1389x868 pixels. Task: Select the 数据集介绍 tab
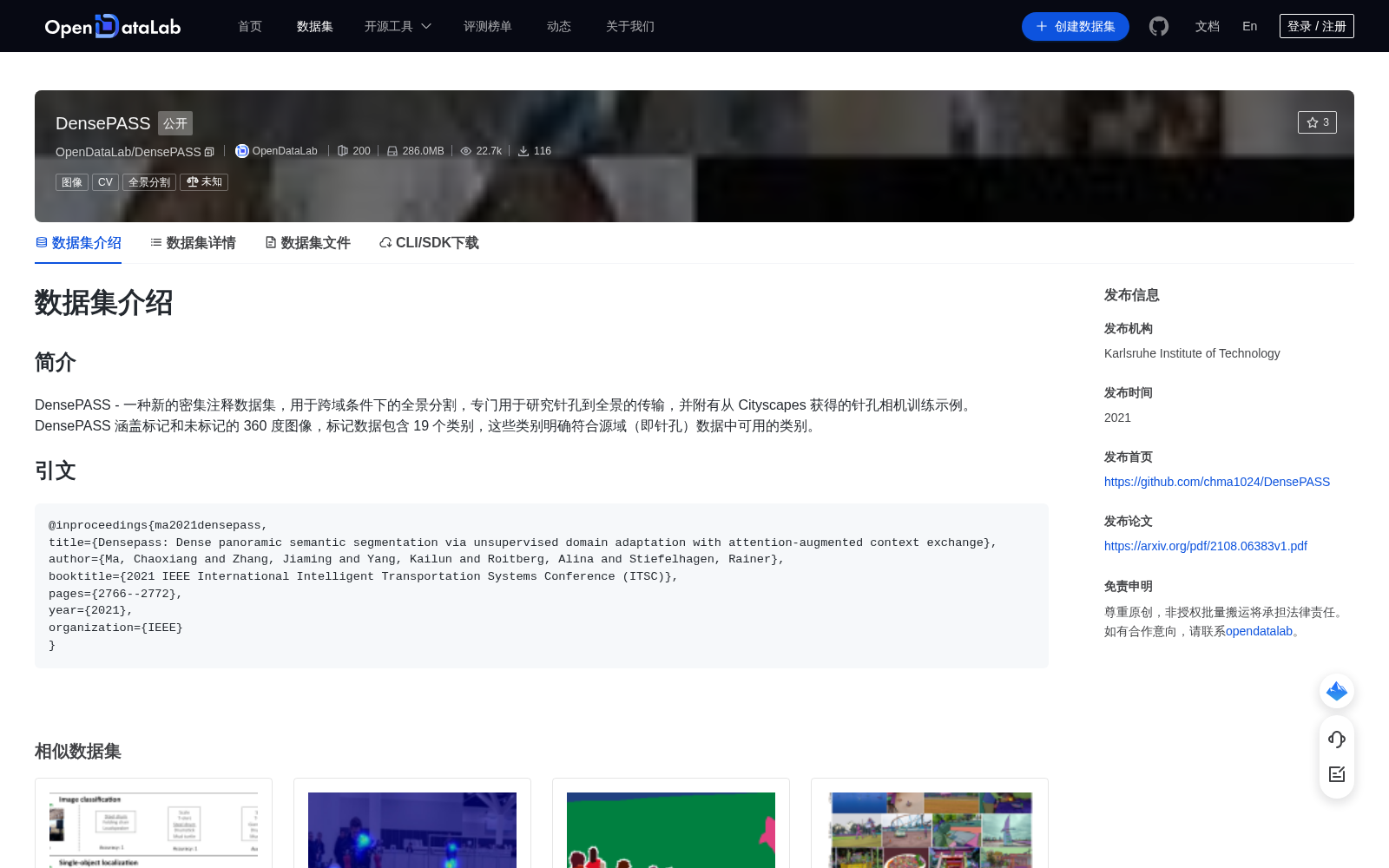click(78, 243)
